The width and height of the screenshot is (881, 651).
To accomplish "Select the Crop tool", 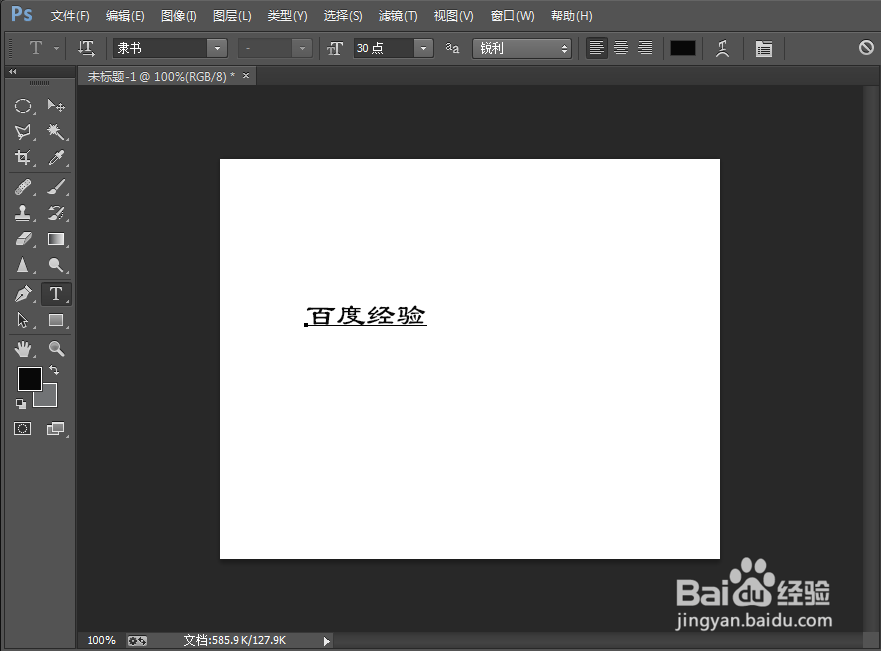I will click(22, 158).
